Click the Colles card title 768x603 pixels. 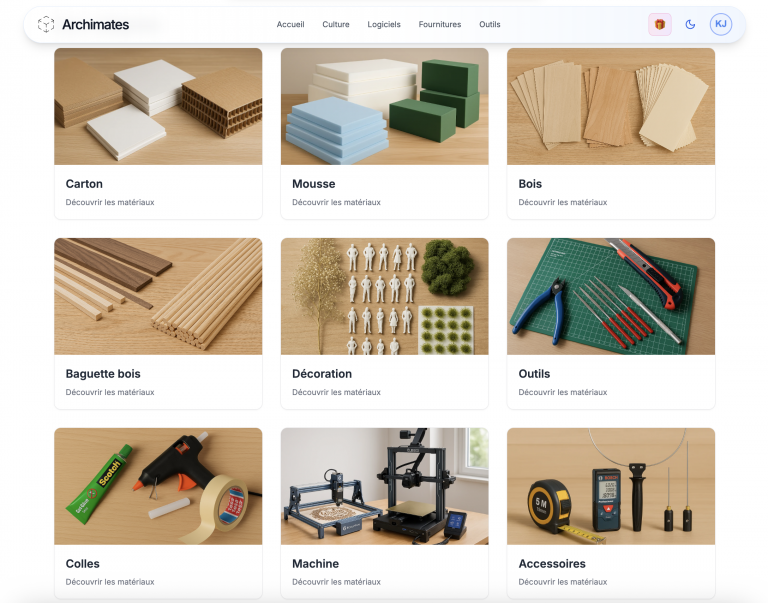[x=83, y=564]
